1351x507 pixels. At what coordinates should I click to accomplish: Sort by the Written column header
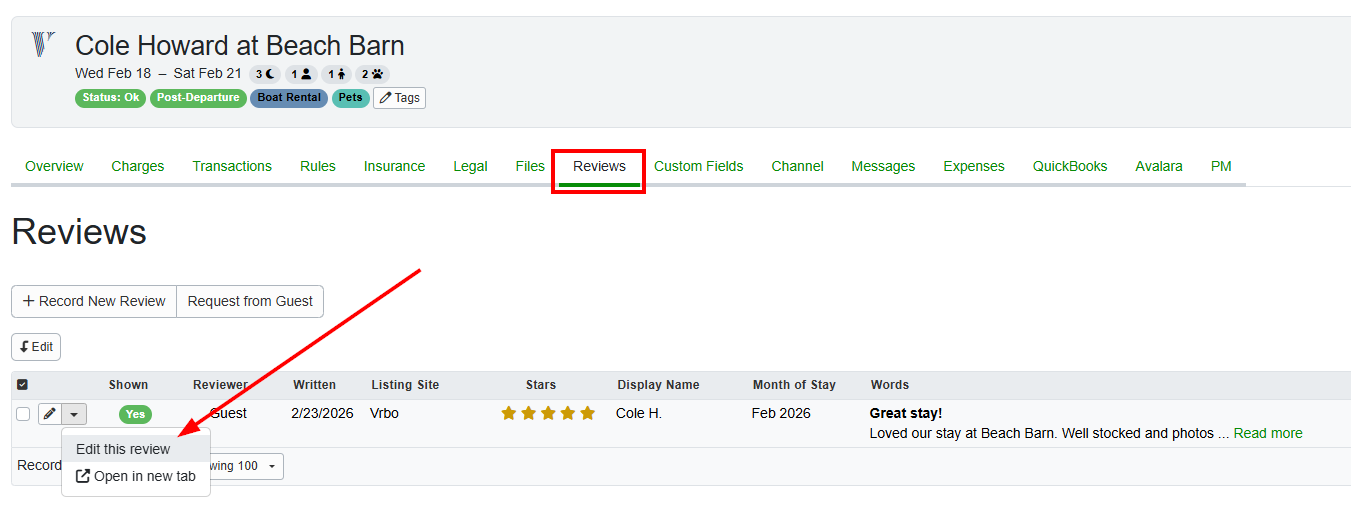(314, 384)
